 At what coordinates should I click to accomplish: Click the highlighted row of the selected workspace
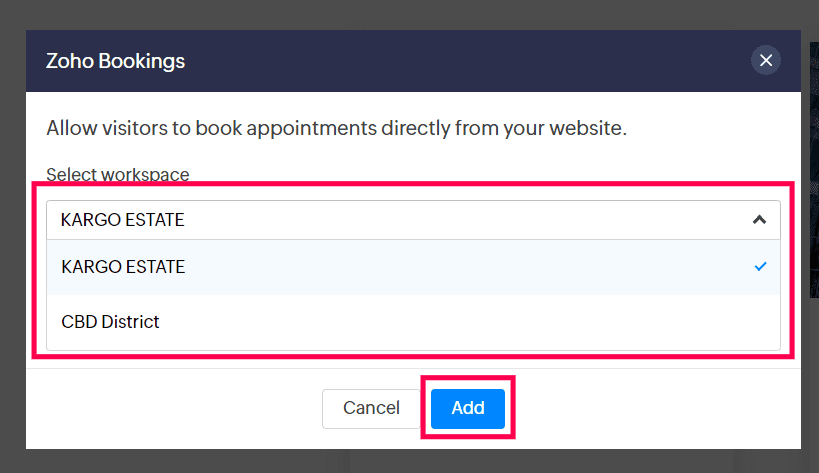[x=413, y=267]
